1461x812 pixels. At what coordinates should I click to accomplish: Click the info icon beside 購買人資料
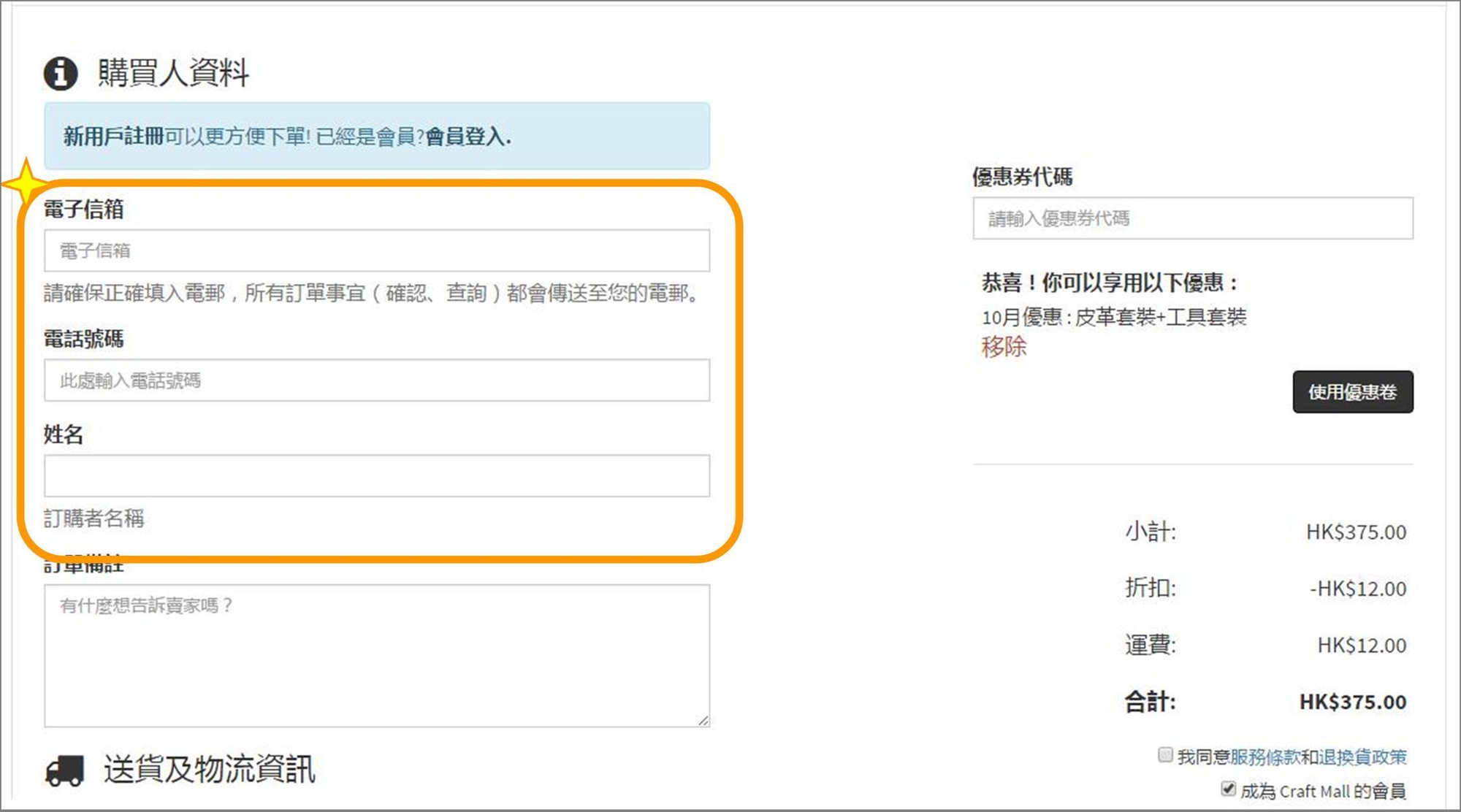coord(61,73)
